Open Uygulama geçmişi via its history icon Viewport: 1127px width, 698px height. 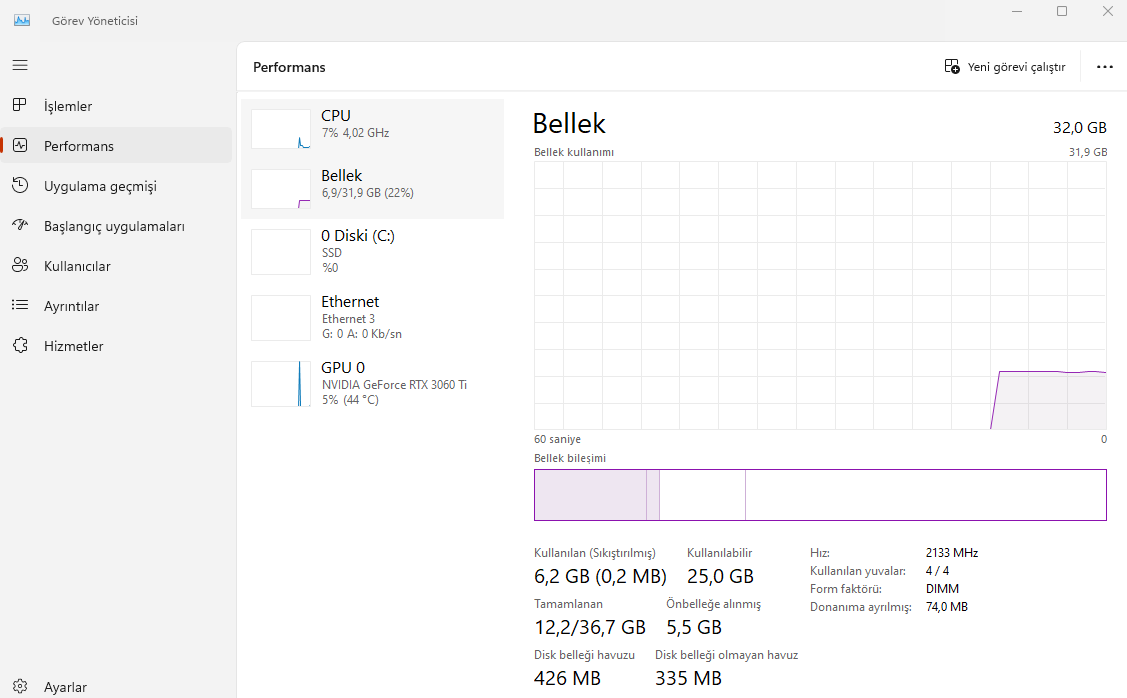[x=20, y=185]
